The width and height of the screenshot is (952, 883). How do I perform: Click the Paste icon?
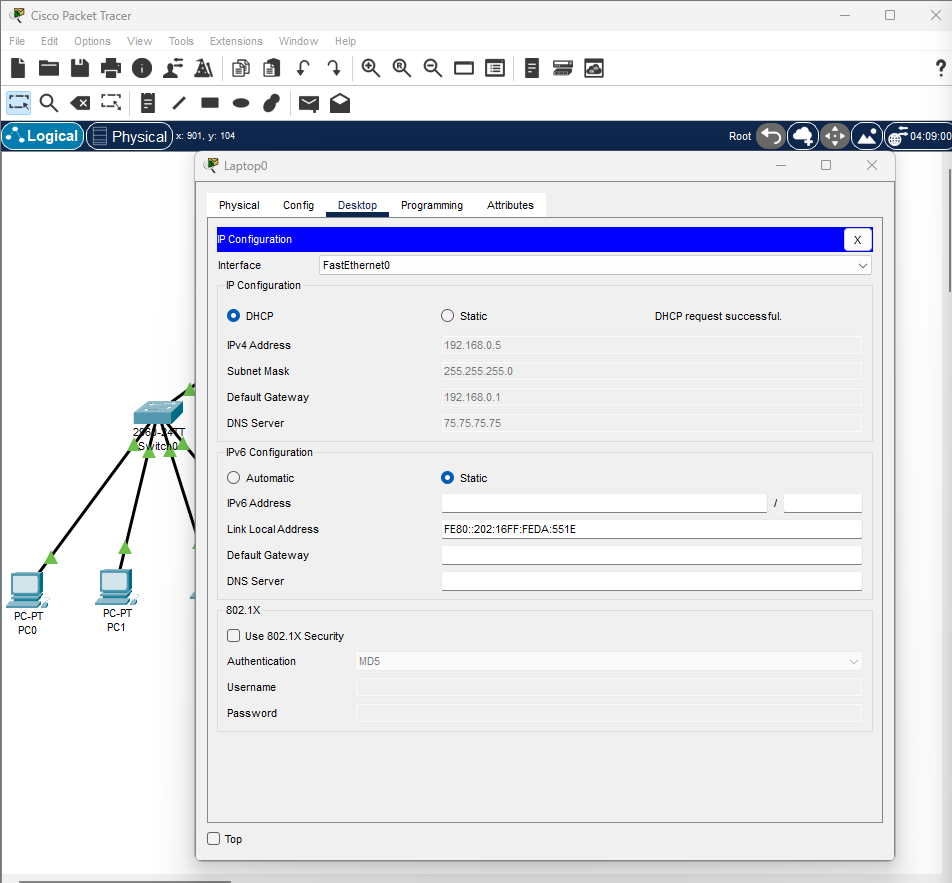[x=271, y=68]
